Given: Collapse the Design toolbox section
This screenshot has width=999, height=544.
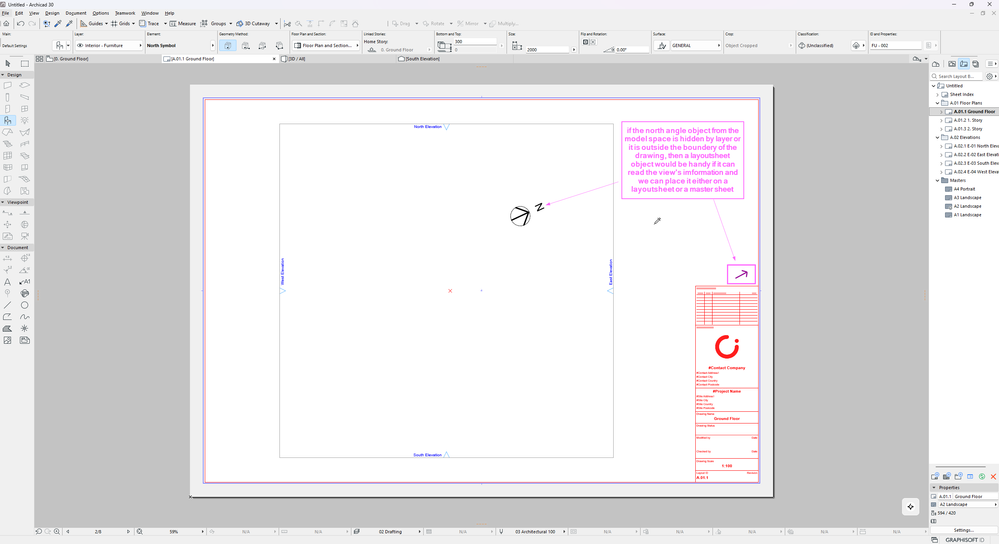Looking at the screenshot, I should [x=3, y=75].
